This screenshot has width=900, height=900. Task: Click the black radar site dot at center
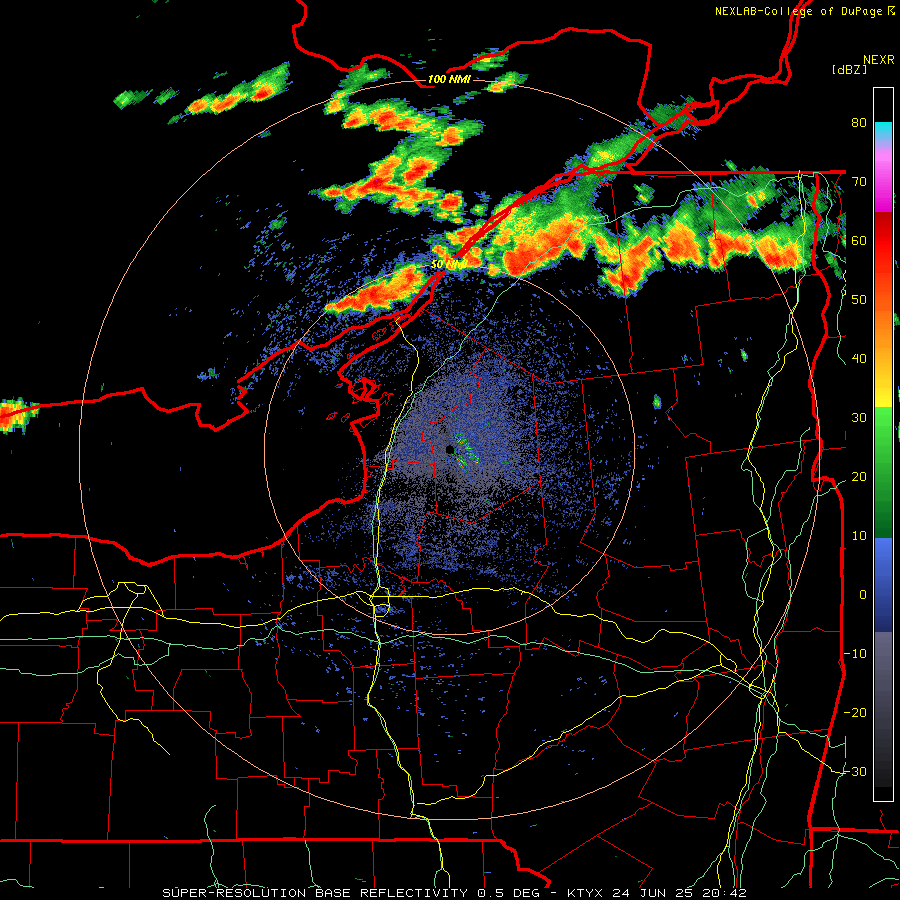pos(450,449)
